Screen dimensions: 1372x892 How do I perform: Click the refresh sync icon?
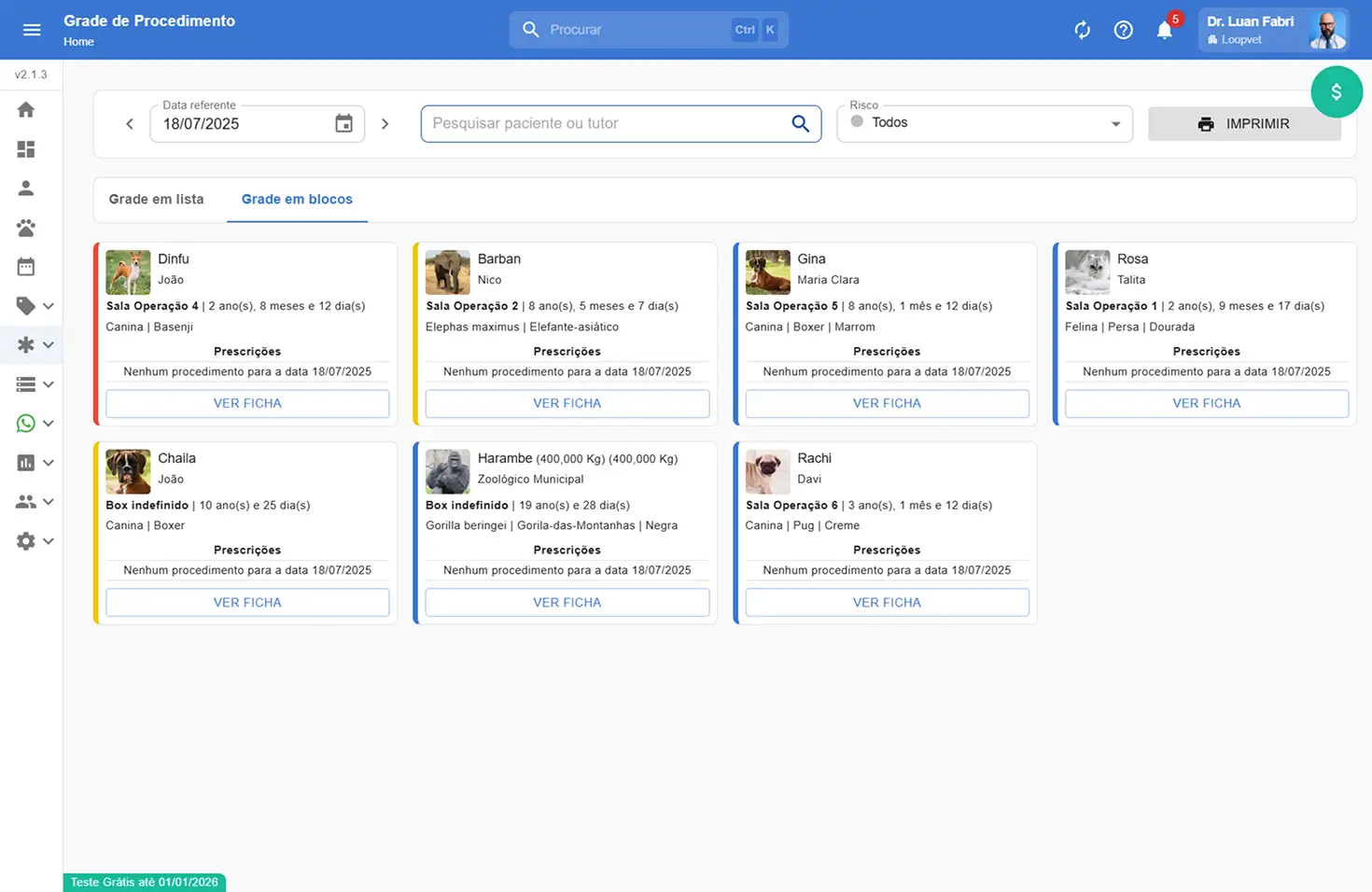(1082, 30)
